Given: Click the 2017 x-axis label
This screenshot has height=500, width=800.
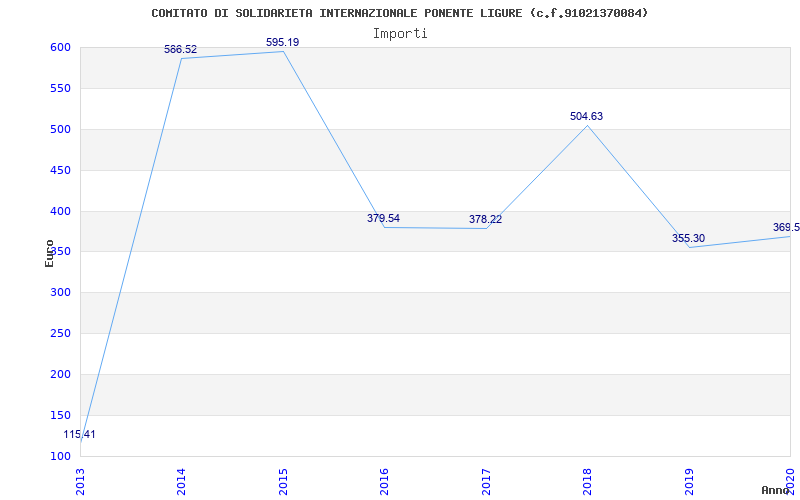Looking at the screenshot, I should click(486, 482).
